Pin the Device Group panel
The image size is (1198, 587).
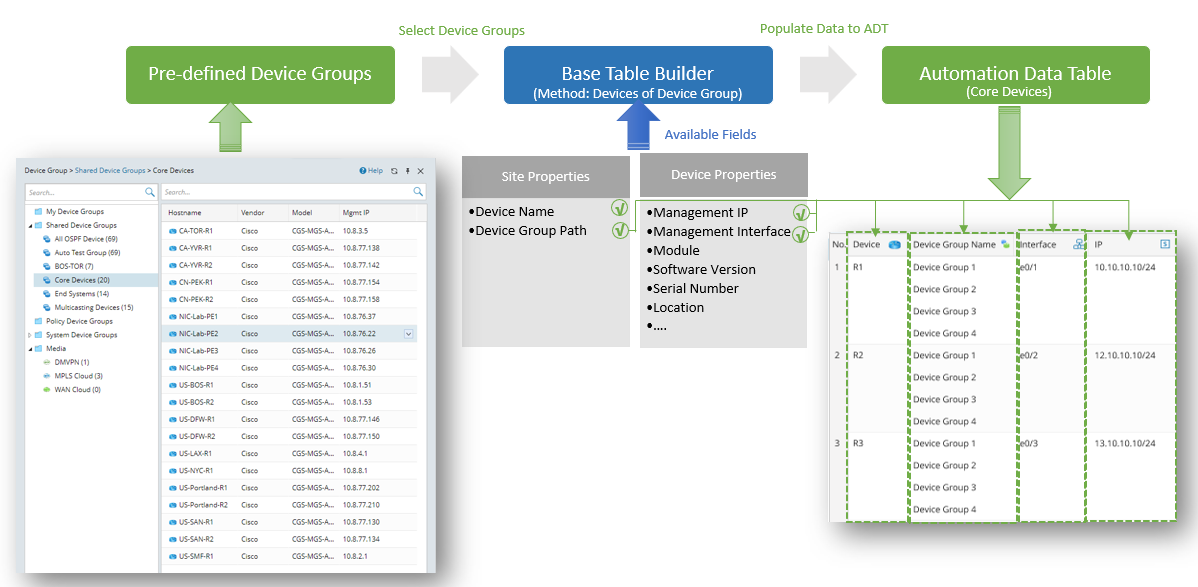[407, 171]
